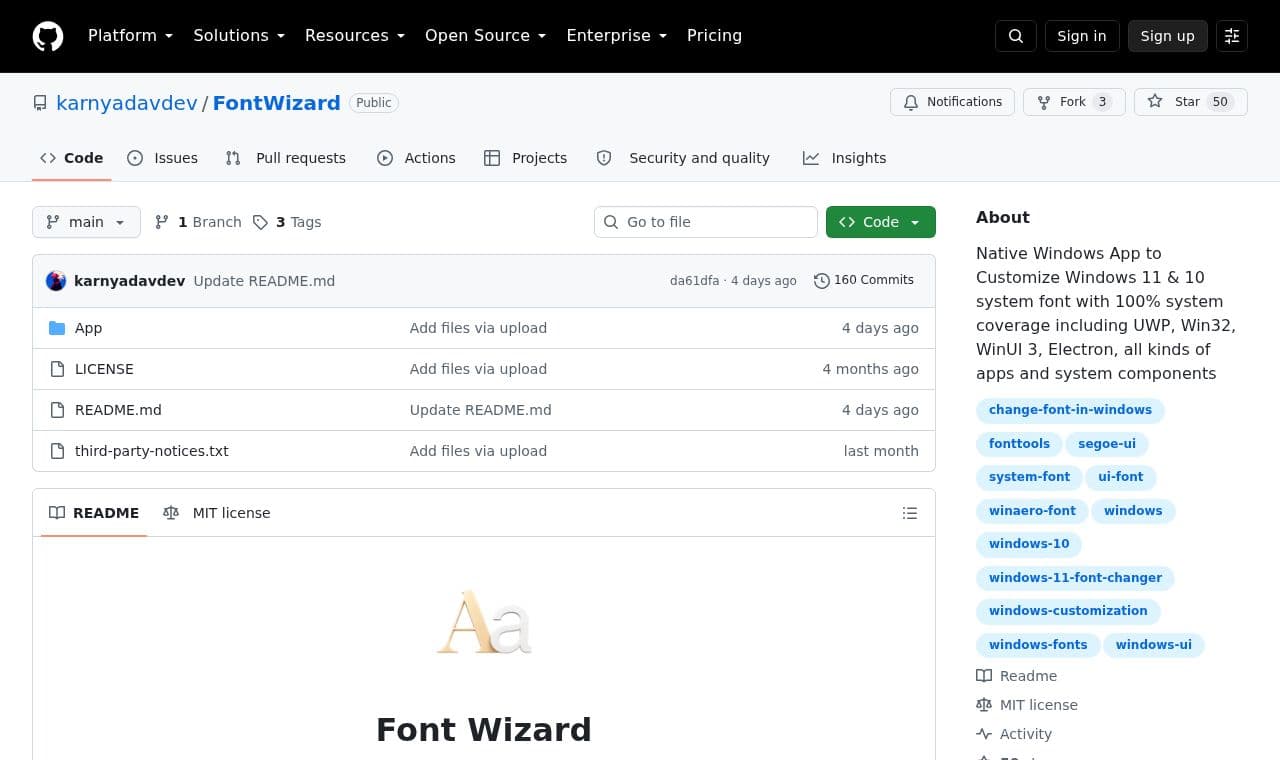Open the 160 Commits history link
Viewport: 1280px width, 760px height.
coord(864,281)
